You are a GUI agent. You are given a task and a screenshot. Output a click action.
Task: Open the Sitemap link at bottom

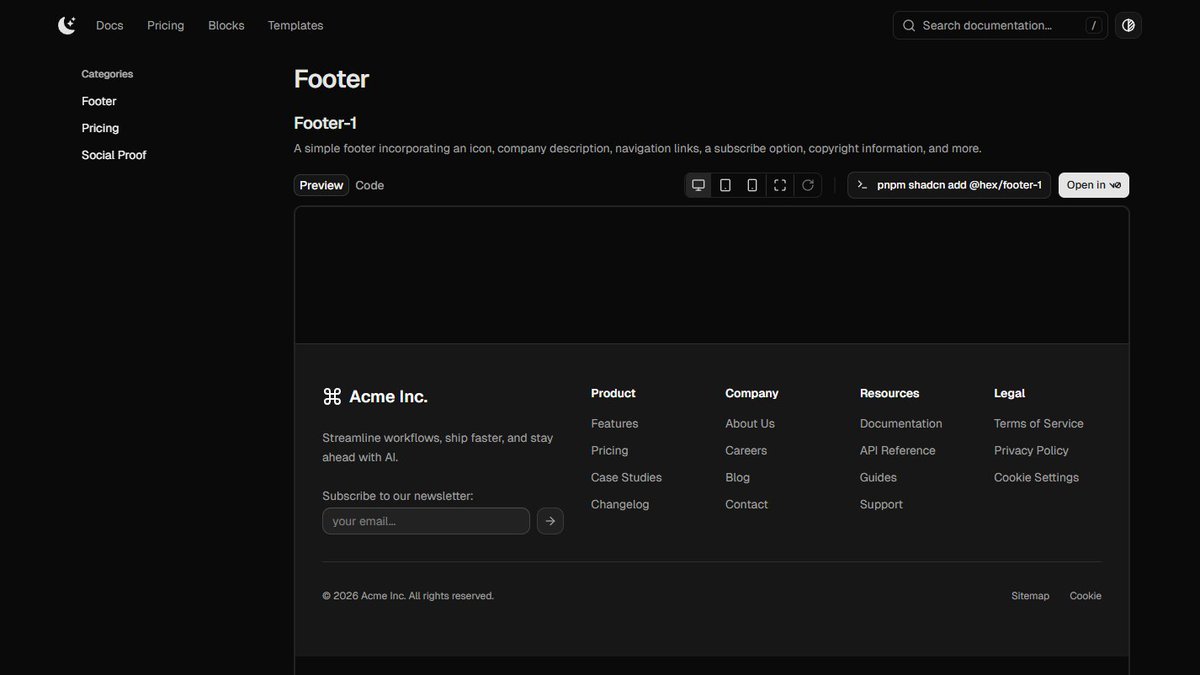pyautogui.click(x=1030, y=596)
